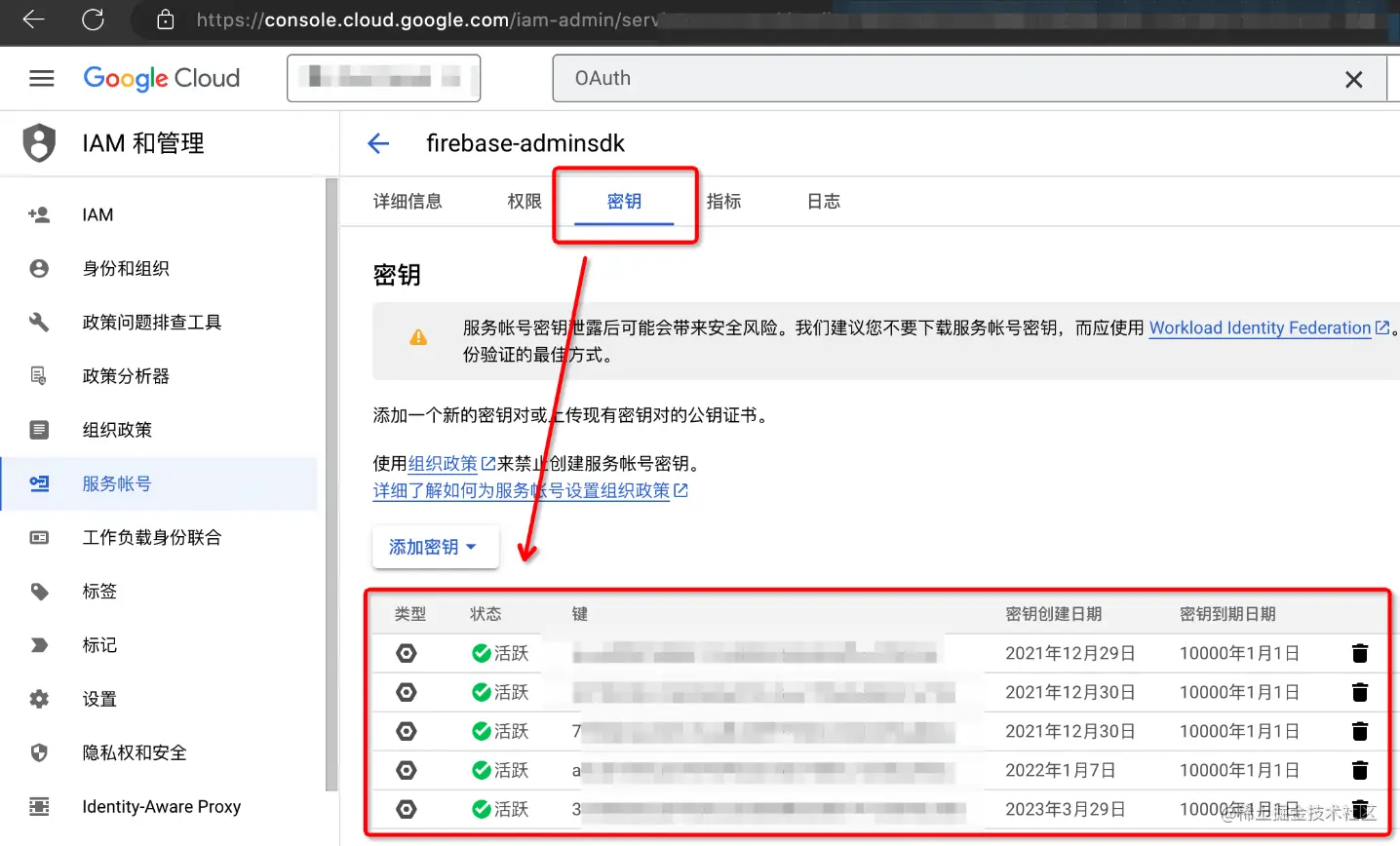Open the 日志 tab
This screenshot has height=846, width=1400.
coord(824,202)
